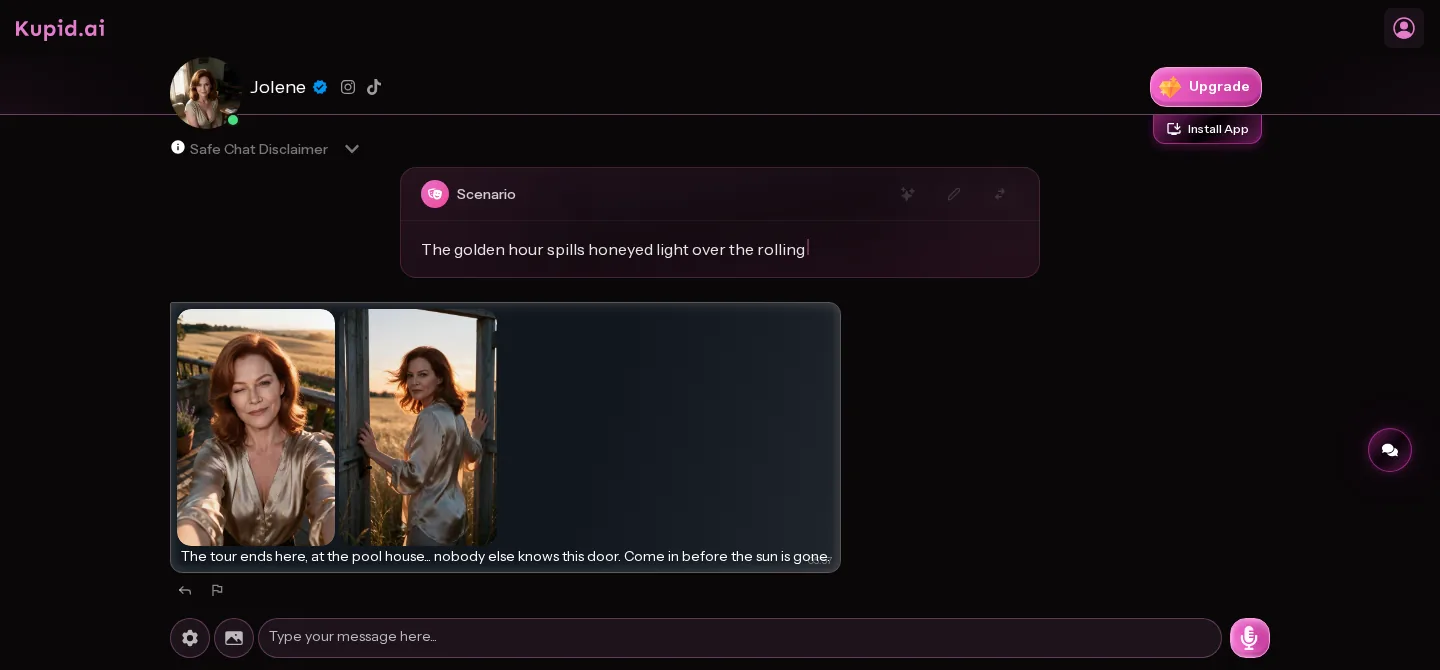The height and width of the screenshot is (670, 1440).
Task: Open chat settings gear icon
Action: coord(190,638)
